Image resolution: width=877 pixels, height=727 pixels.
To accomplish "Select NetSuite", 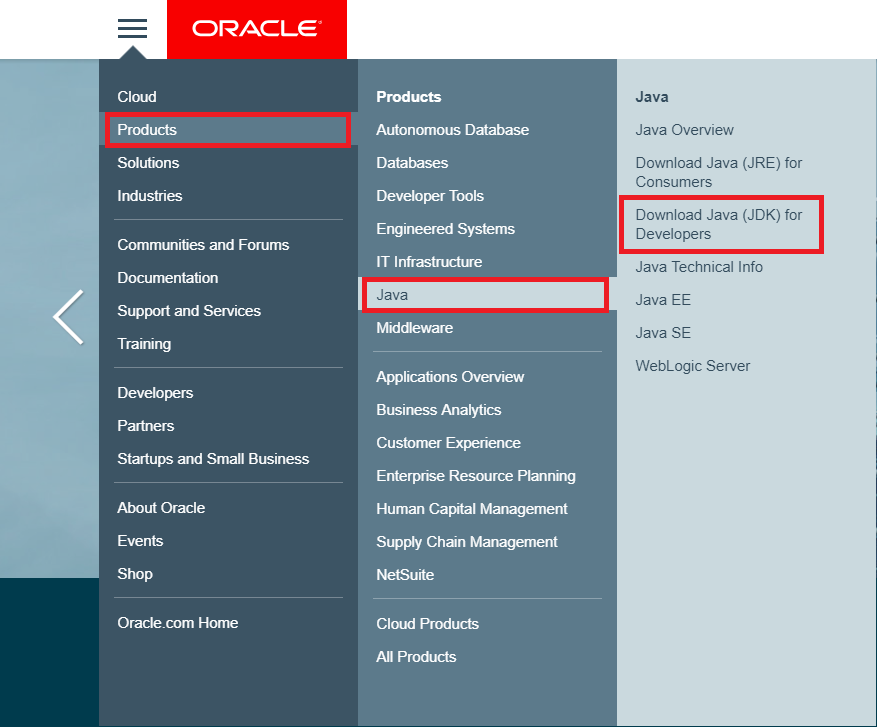I will (405, 575).
